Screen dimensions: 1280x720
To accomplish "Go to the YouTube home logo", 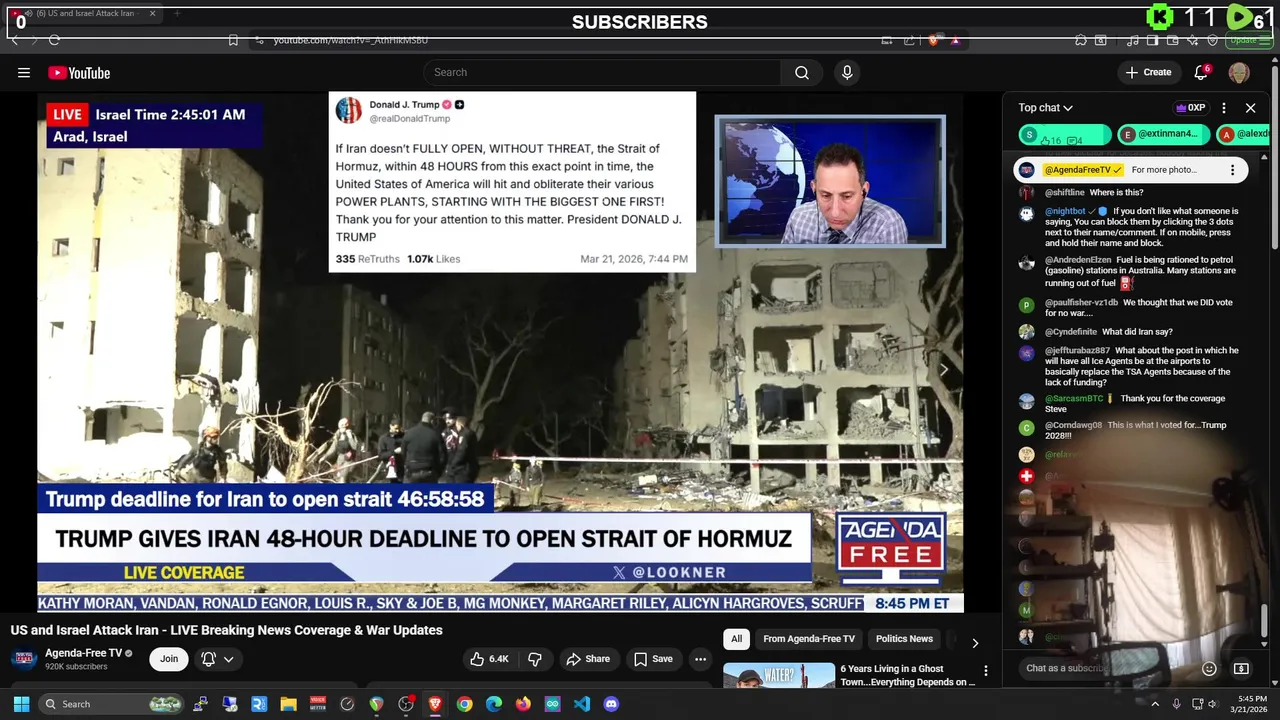I will click(x=79, y=72).
